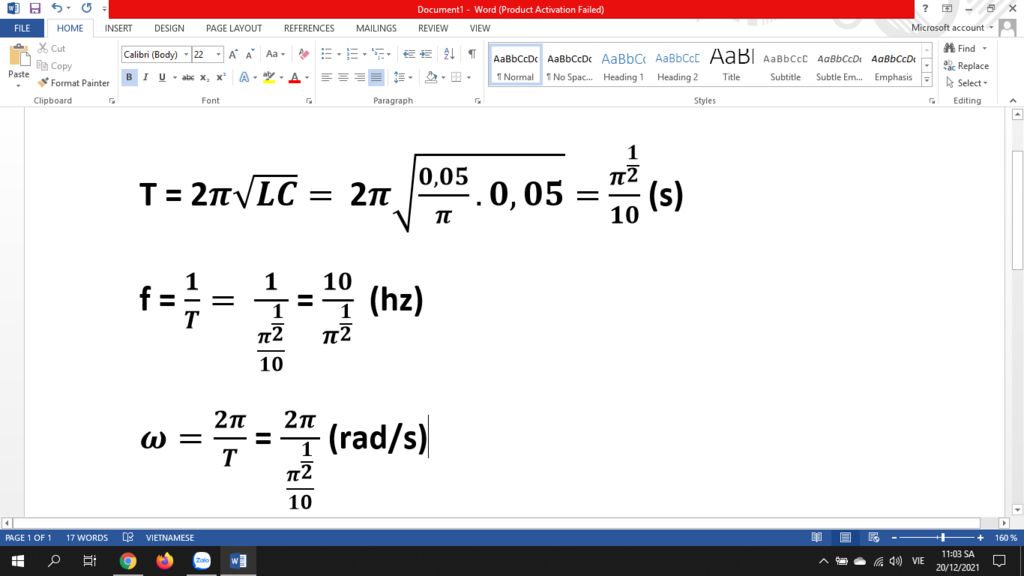1024x576 pixels.
Task: Create a multilevel list
Action: click(378, 54)
